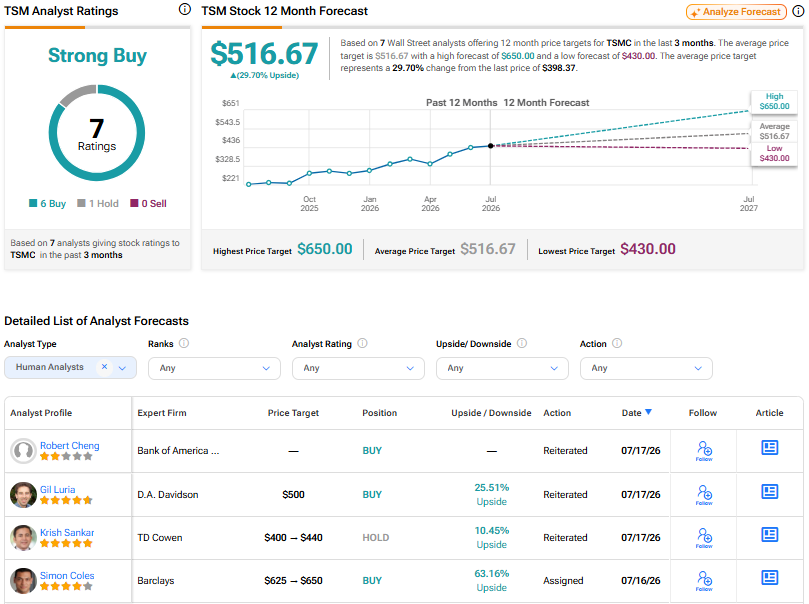Click the Analyze Forecast button
The height and width of the screenshot is (604, 809).
click(x=736, y=12)
